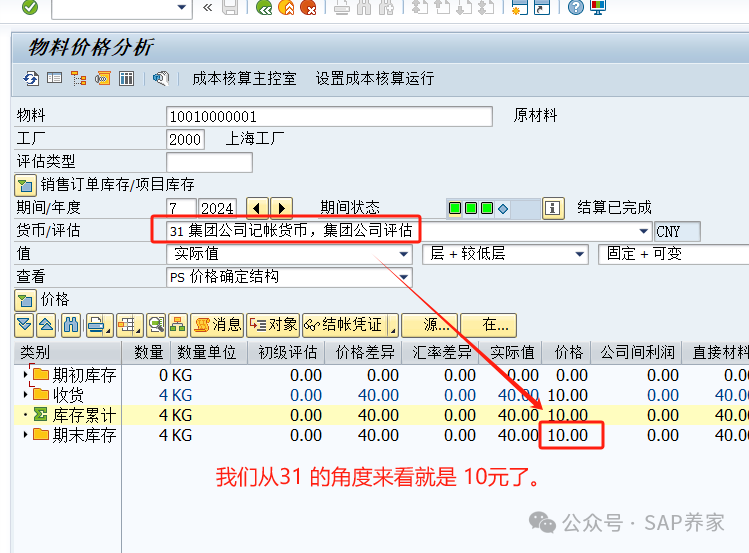Click the green checkmark Enter icon

[30, 7]
